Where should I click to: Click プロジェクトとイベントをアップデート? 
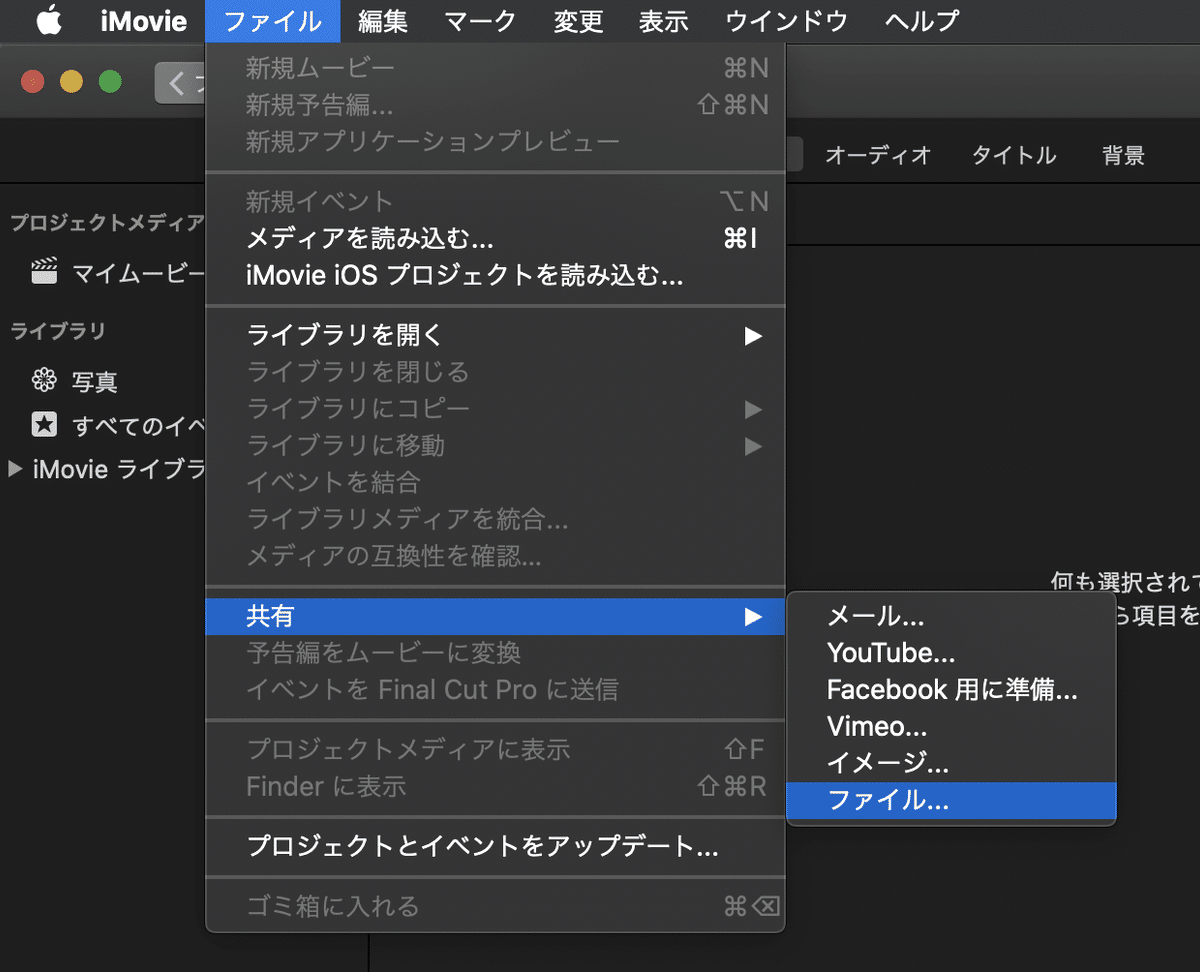480,847
